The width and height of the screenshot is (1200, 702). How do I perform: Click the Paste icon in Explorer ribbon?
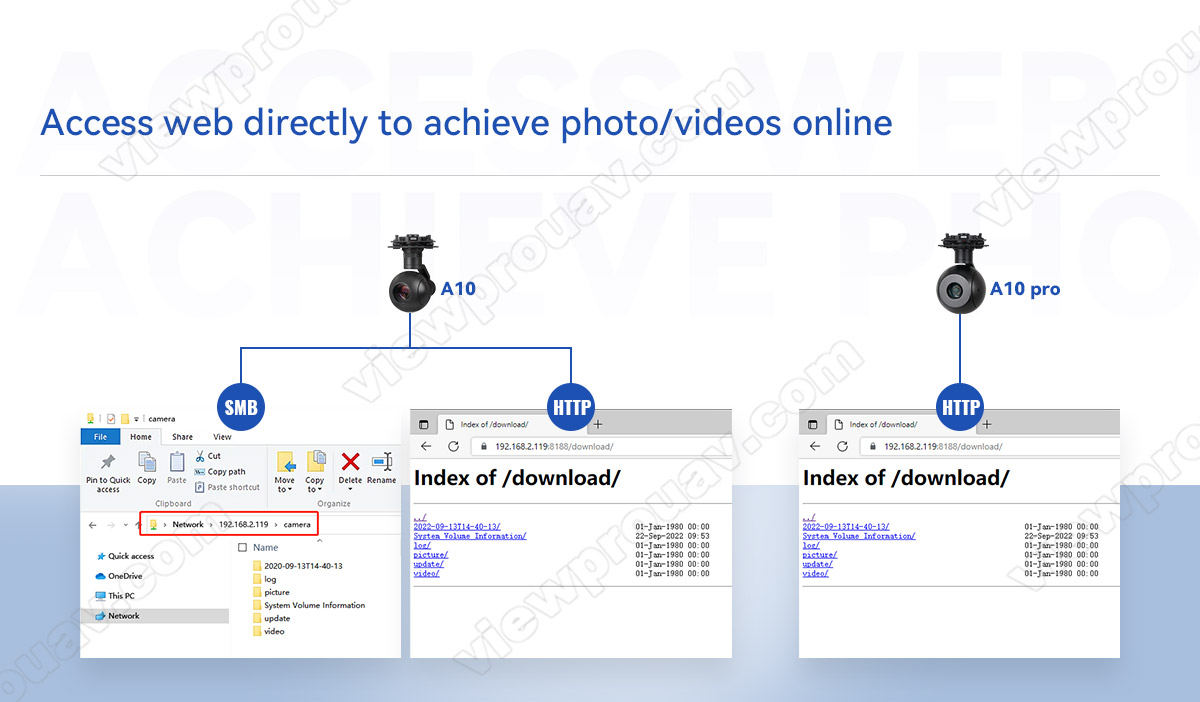pos(177,462)
